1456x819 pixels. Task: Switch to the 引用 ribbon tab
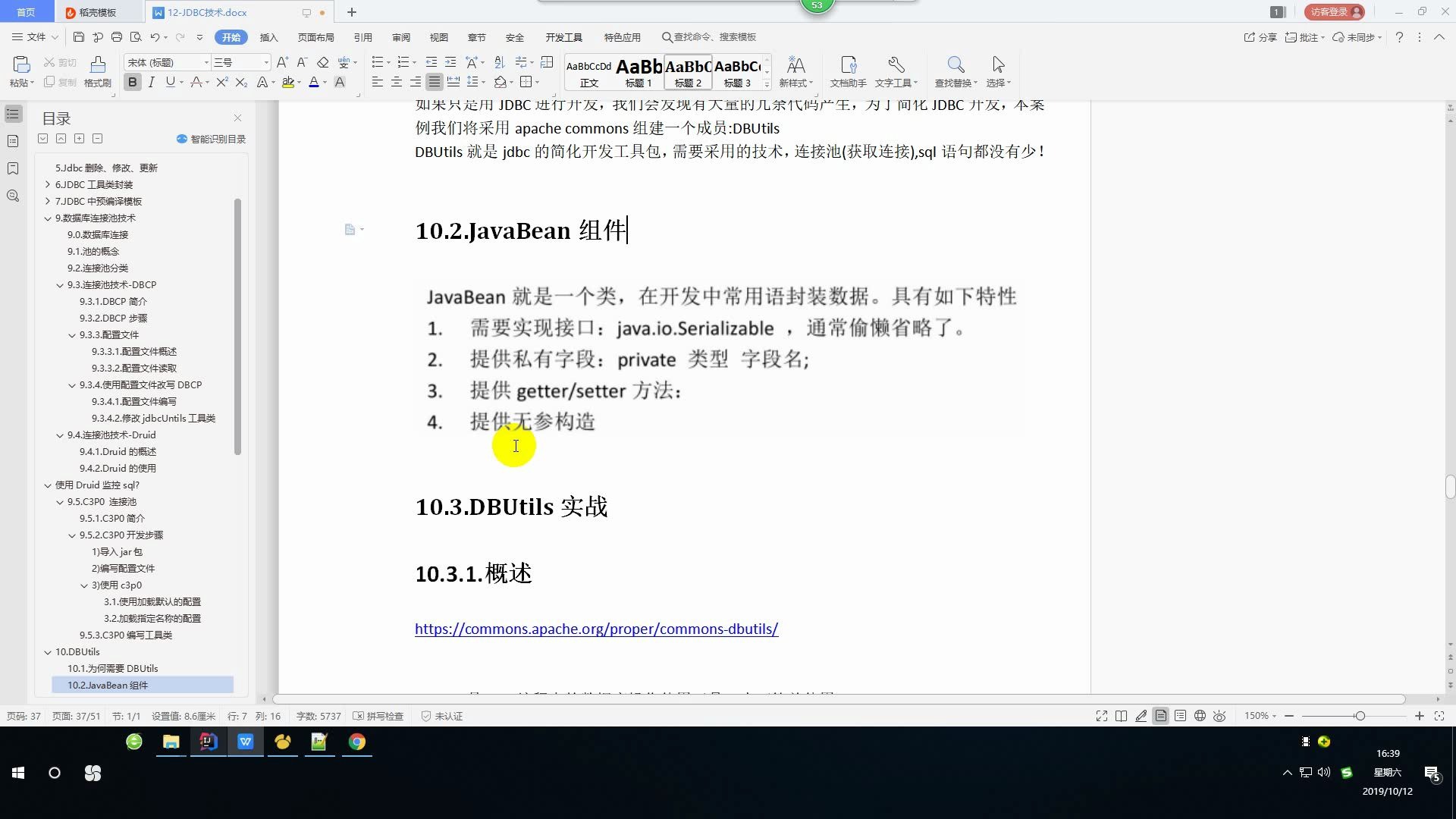click(363, 37)
